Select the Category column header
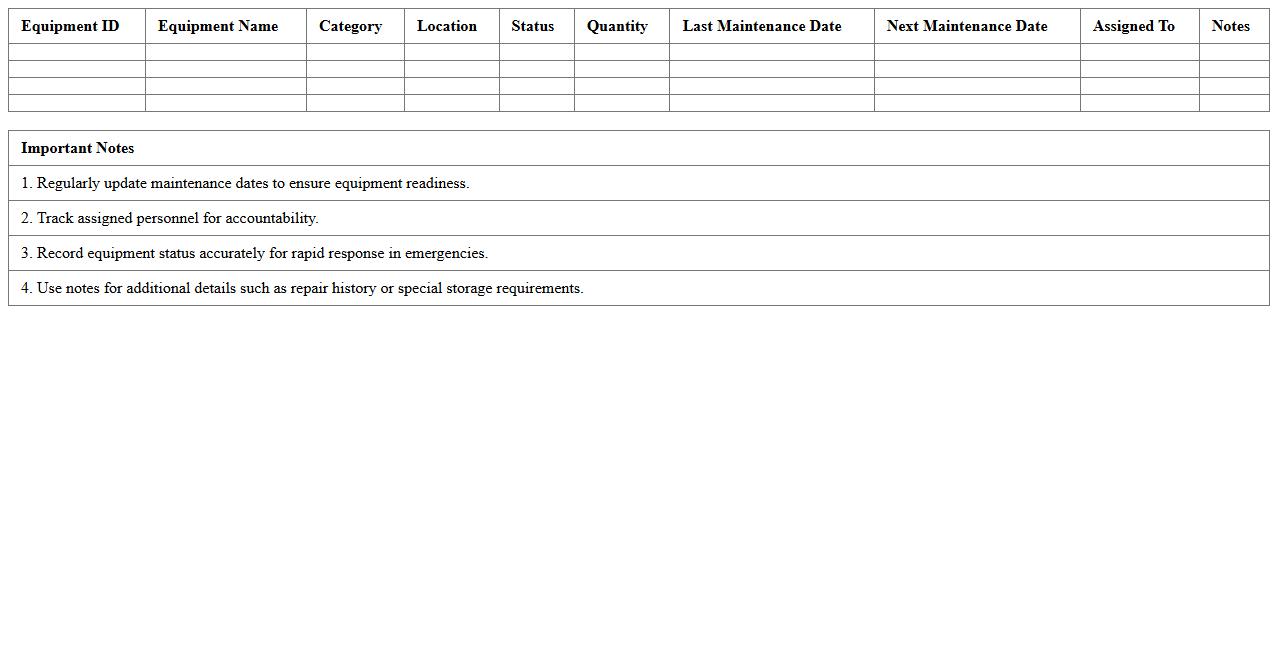This screenshot has width=1278, height=650. 351,26
